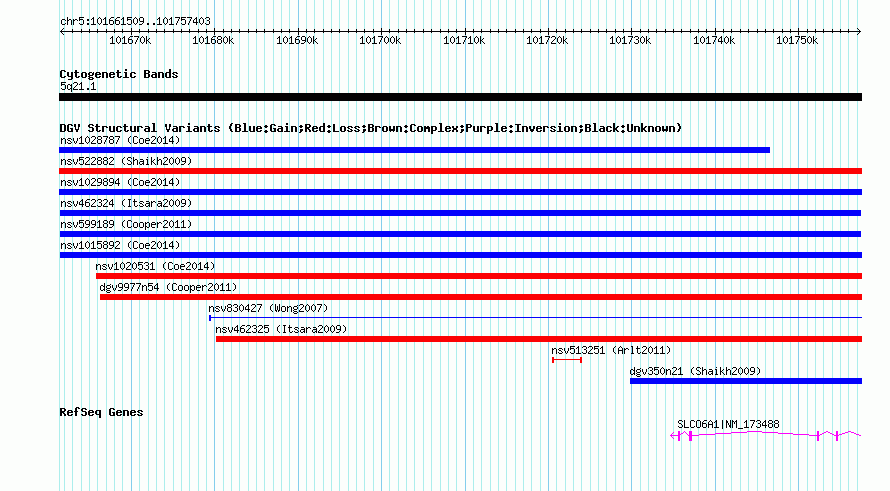Click the 101670k ruler tick label

[x=130, y=40]
